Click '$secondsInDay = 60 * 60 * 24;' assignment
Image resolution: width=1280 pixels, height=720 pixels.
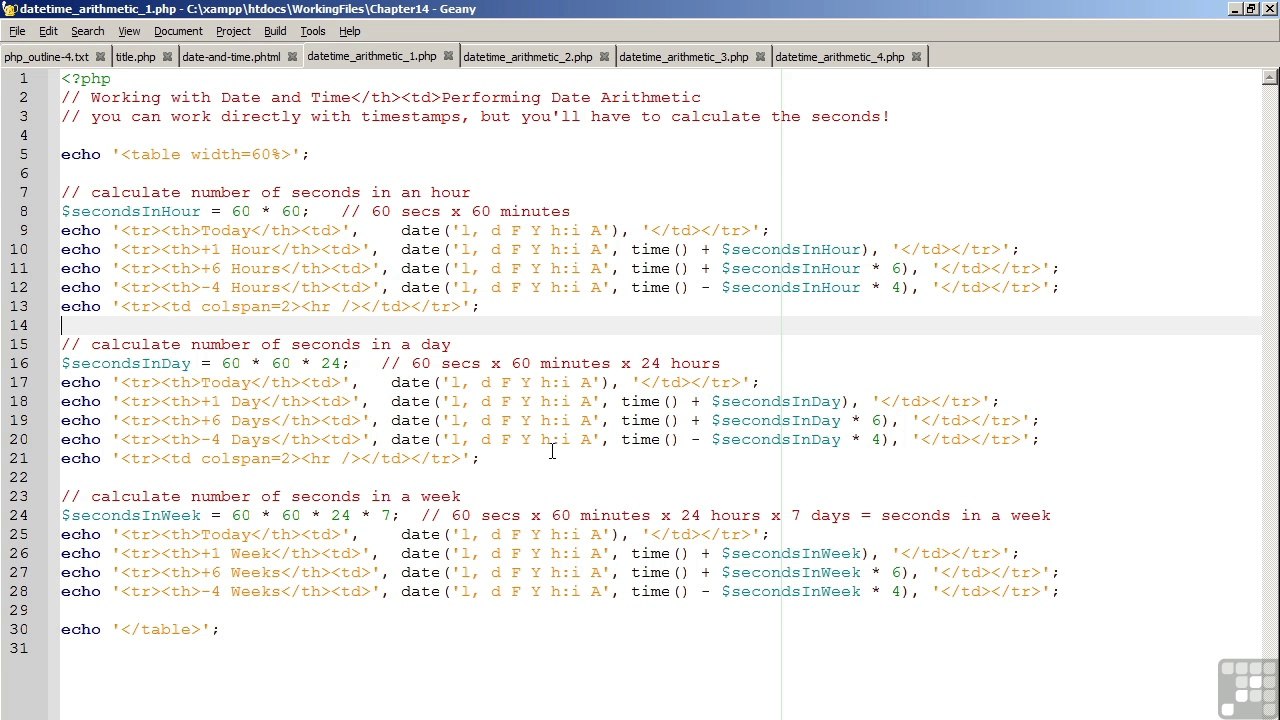(205, 363)
